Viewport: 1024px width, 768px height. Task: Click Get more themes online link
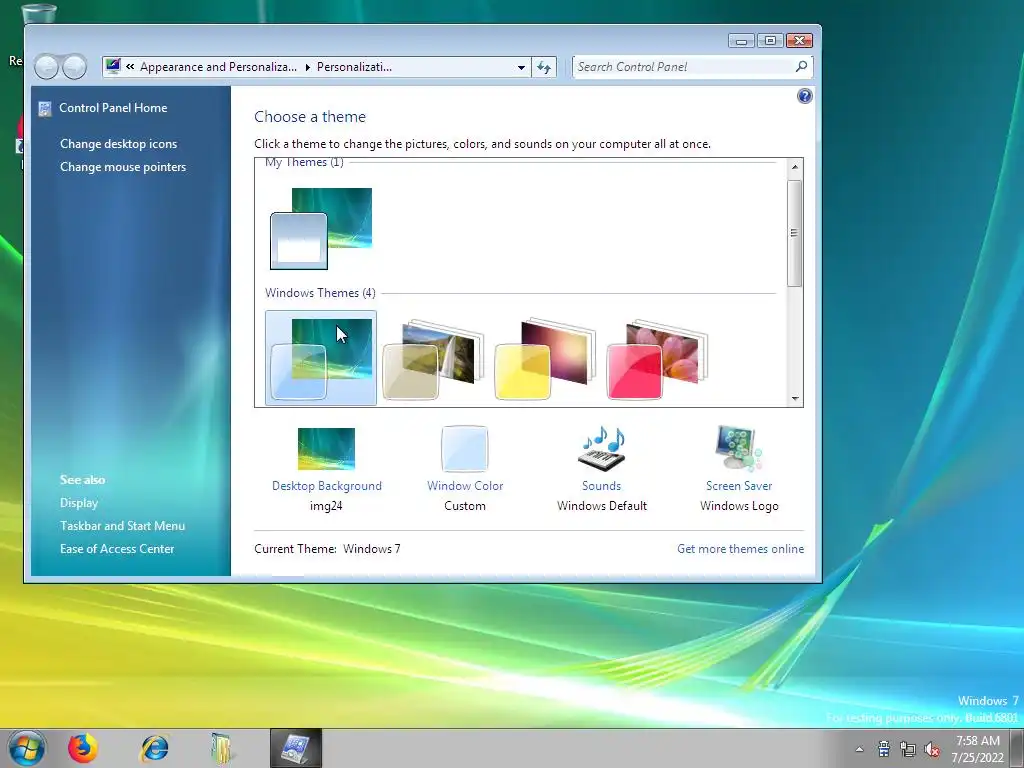click(741, 549)
